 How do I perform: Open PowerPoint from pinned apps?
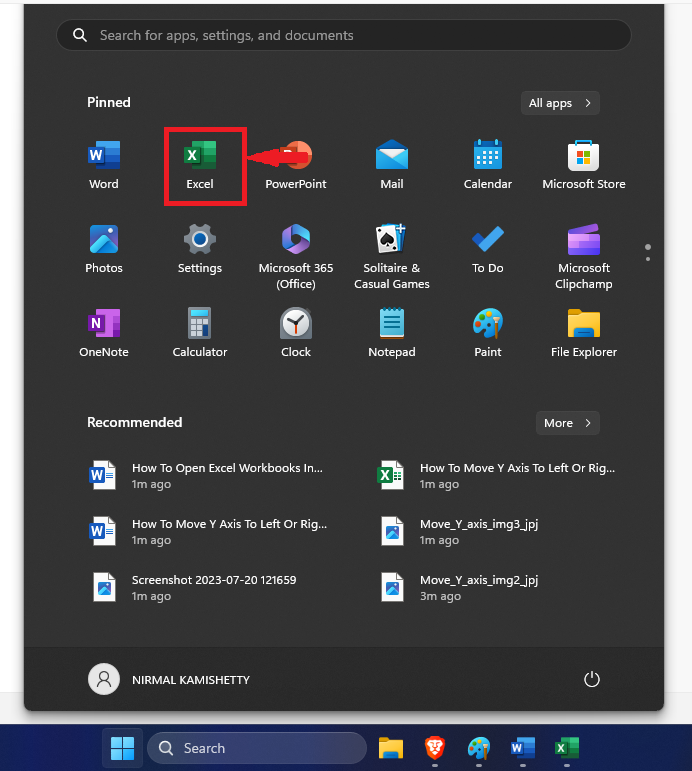tap(296, 166)
